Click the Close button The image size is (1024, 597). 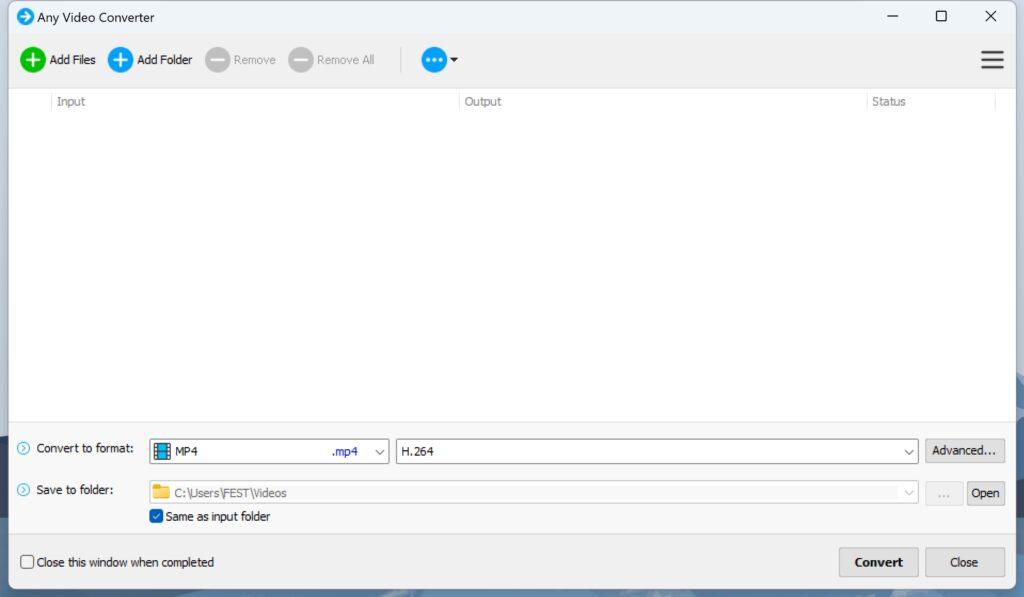pos(964,562)
